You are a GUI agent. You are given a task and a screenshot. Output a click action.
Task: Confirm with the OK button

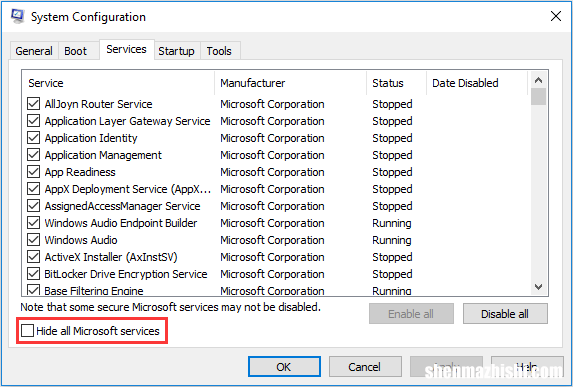click(x=284, y=367)
